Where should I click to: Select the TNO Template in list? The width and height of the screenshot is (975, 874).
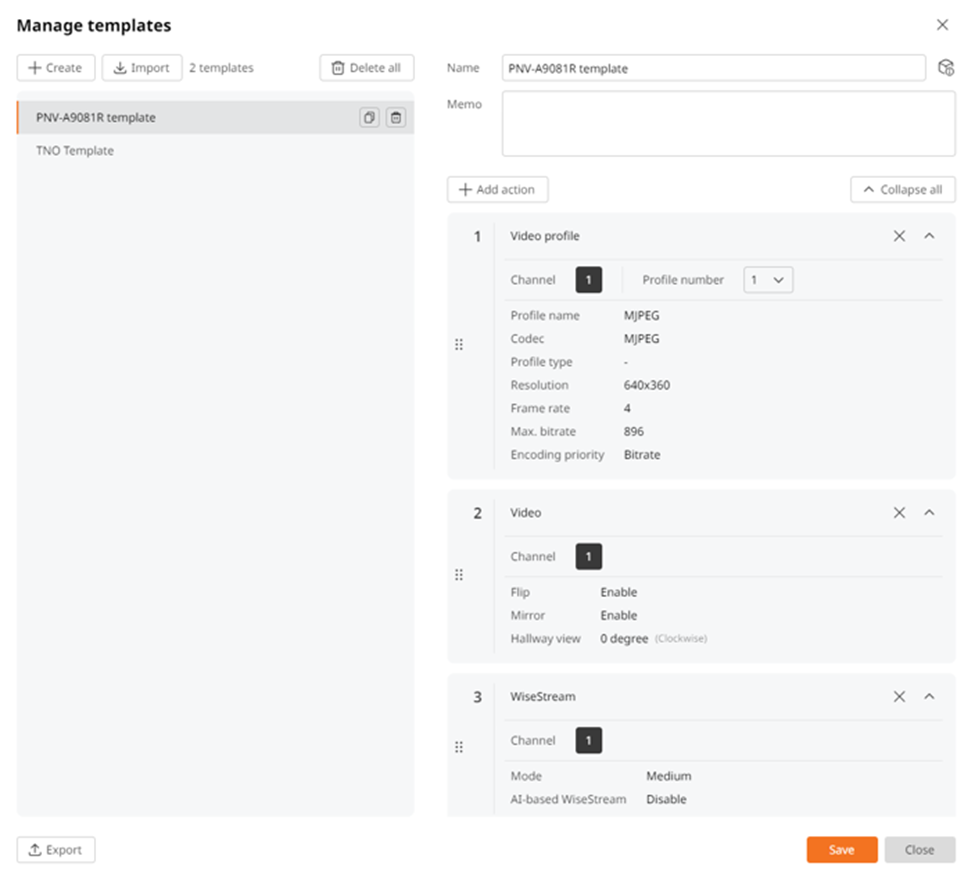[x=215, y=151]
